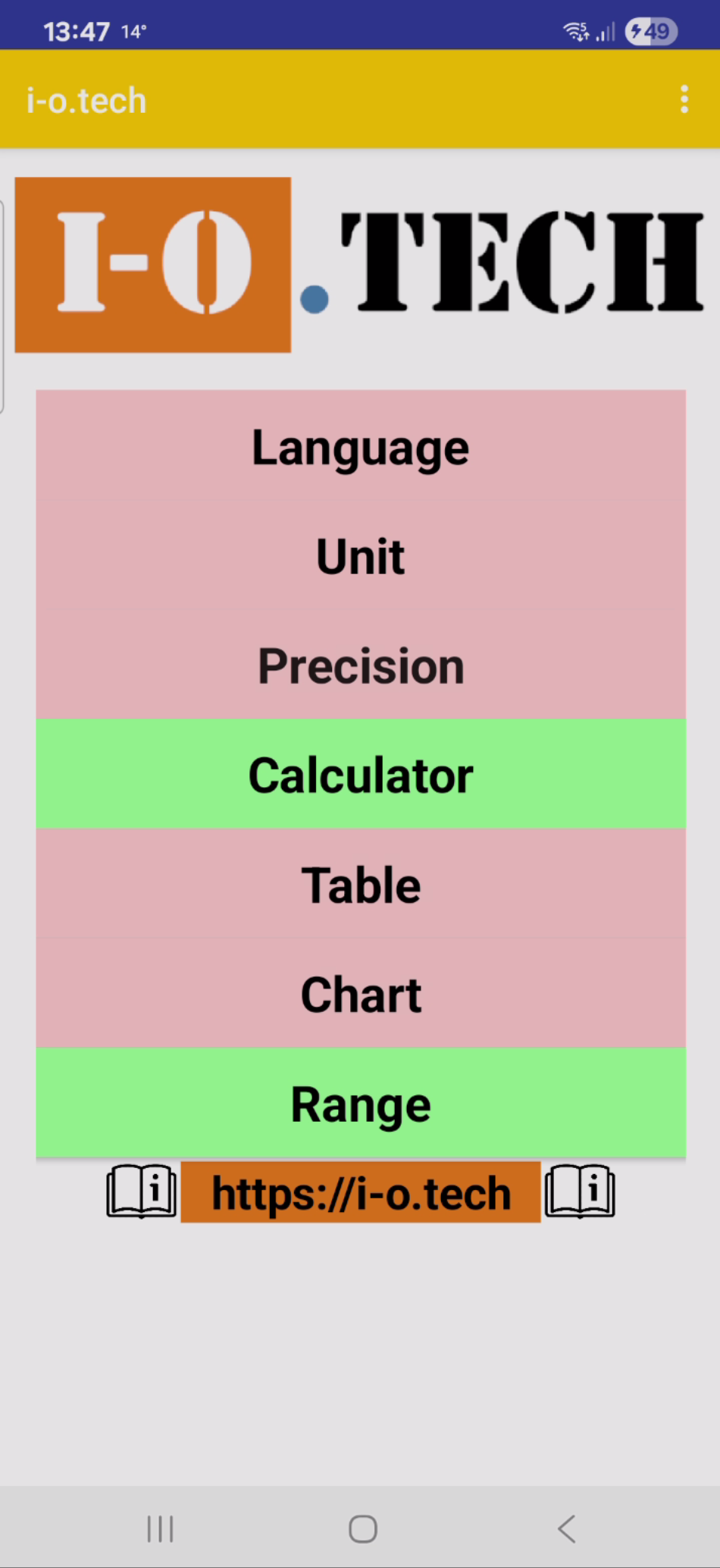Tap the i-o.tech app bar title
720x1568 pixels.
tap(86, 101)
